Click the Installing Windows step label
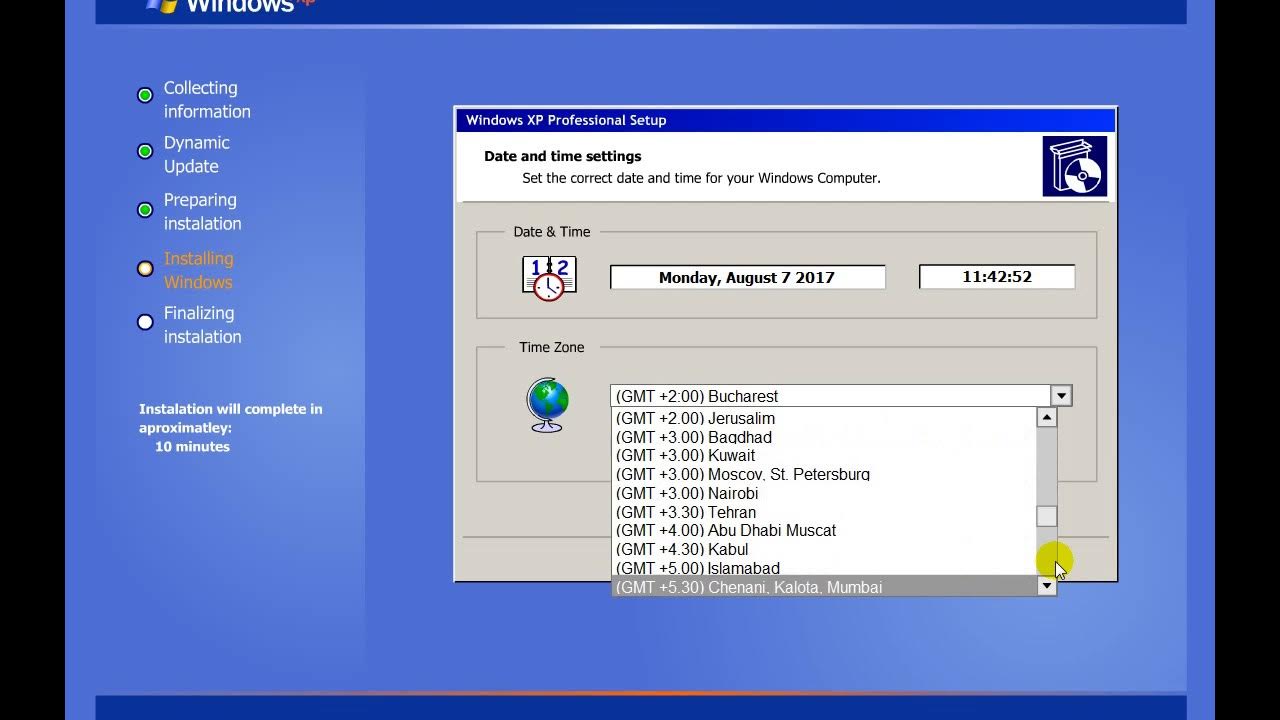The height and width of the screenshot is (720, 1280). 198,270
